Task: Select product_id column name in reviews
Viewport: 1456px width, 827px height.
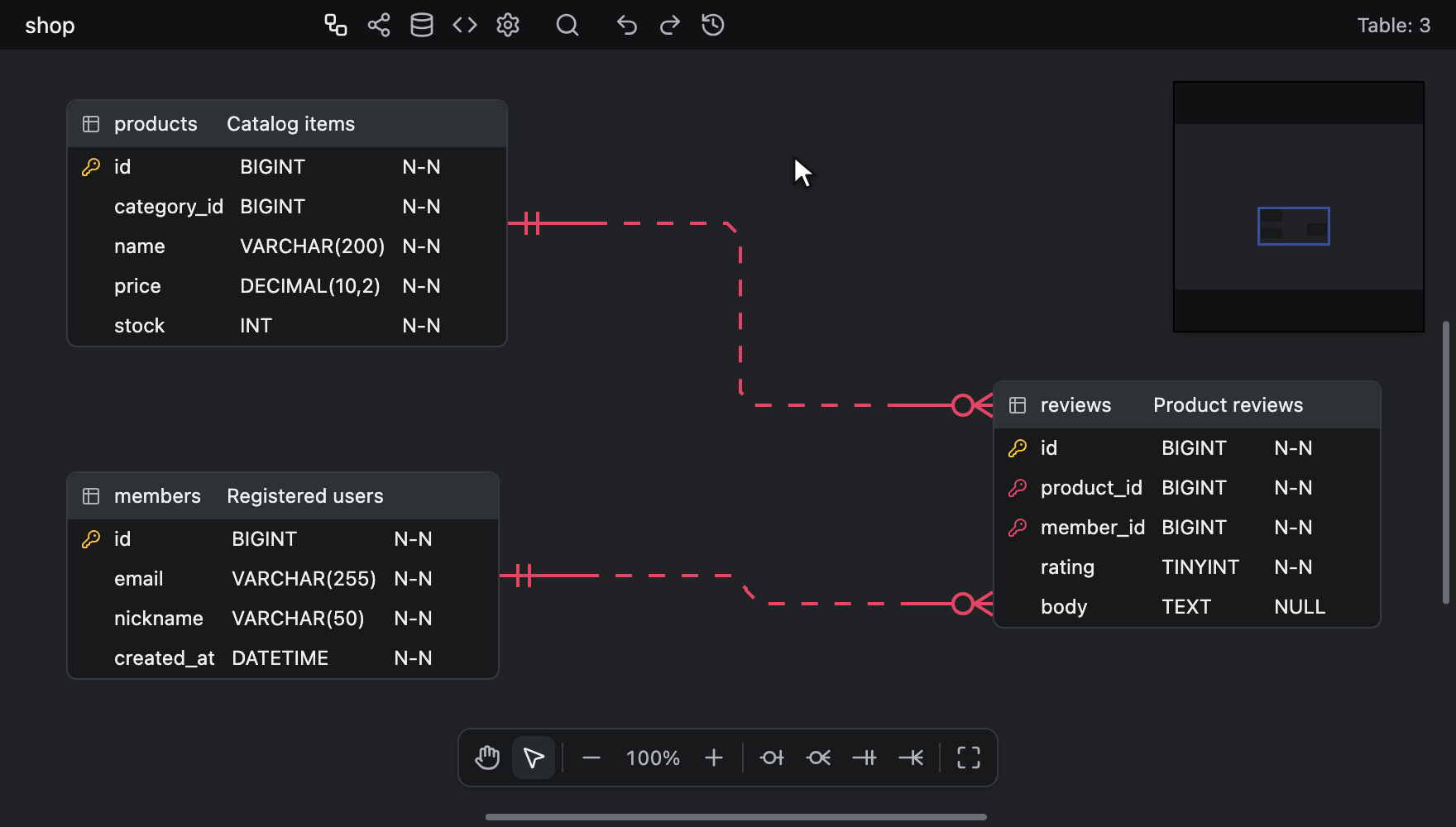Action: [1091, 488]
